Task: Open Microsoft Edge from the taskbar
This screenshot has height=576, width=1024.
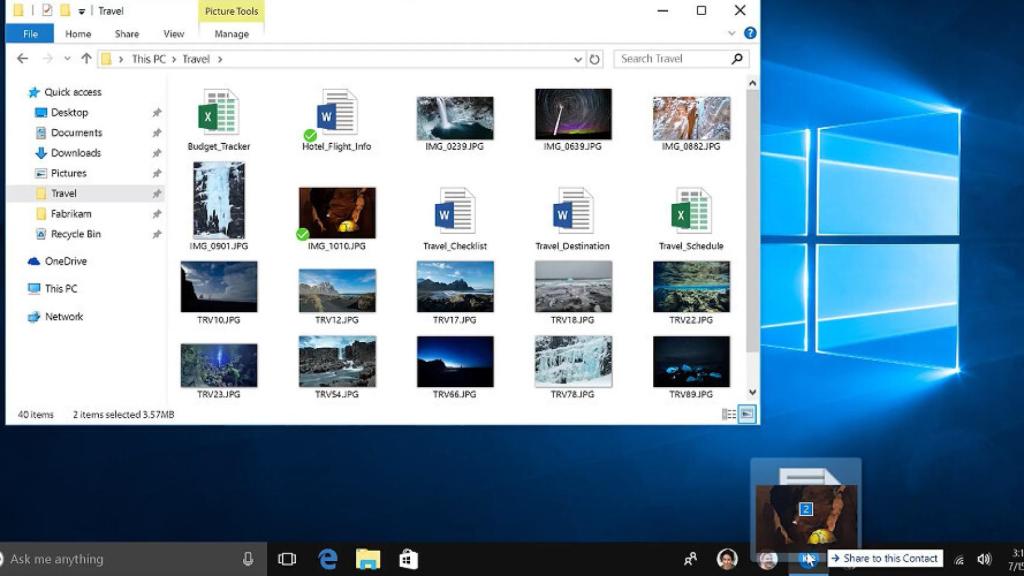Action: [x=327, y=559]
